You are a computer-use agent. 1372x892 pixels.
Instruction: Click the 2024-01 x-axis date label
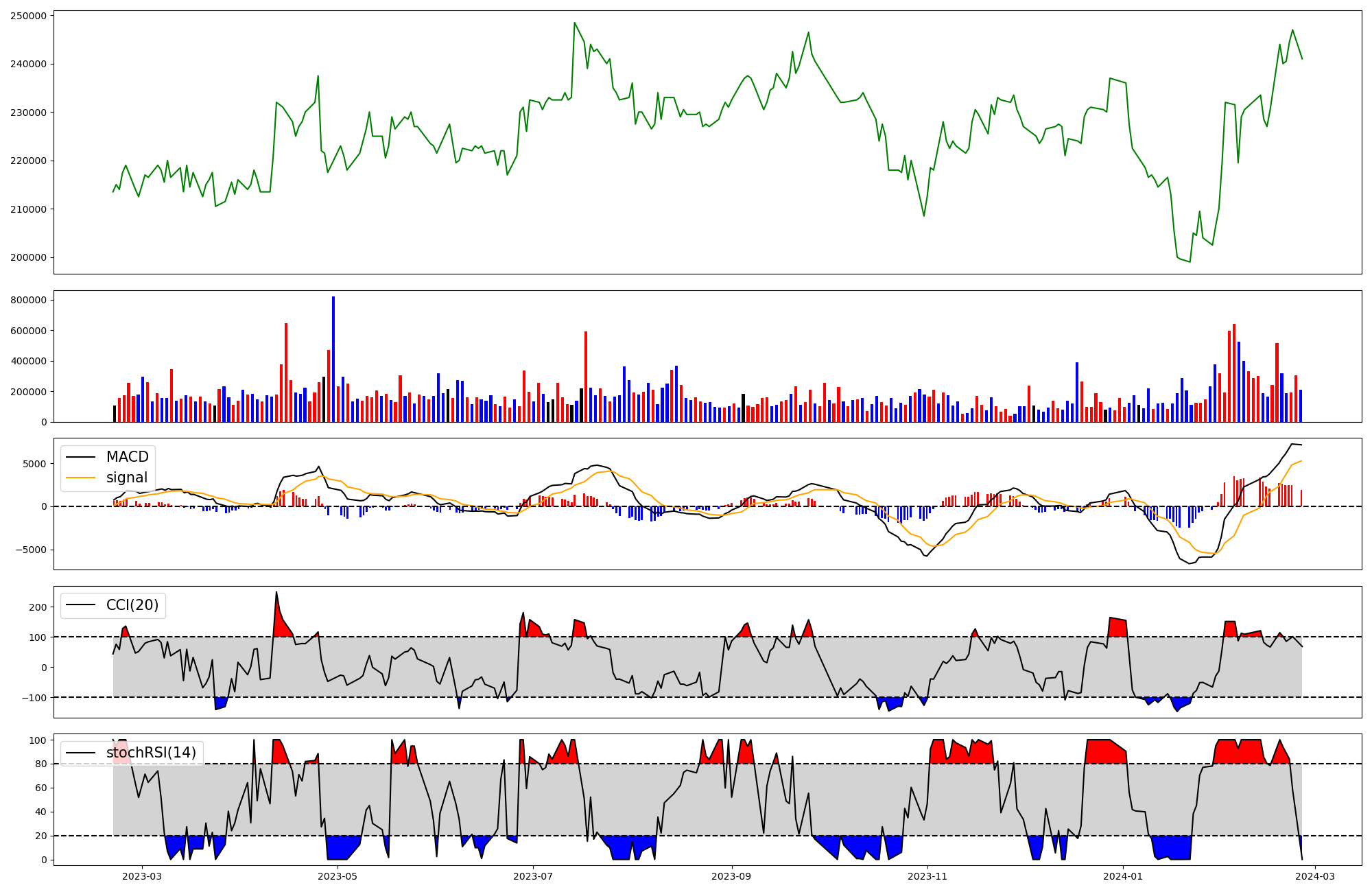[x=1123, y=876]
